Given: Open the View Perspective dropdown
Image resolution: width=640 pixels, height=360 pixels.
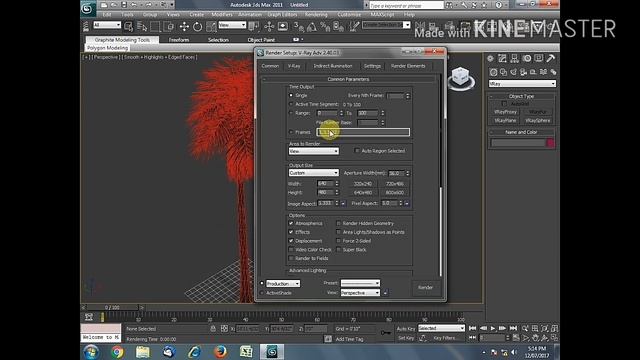Looking at the screenshot, I should coord(360,293).
